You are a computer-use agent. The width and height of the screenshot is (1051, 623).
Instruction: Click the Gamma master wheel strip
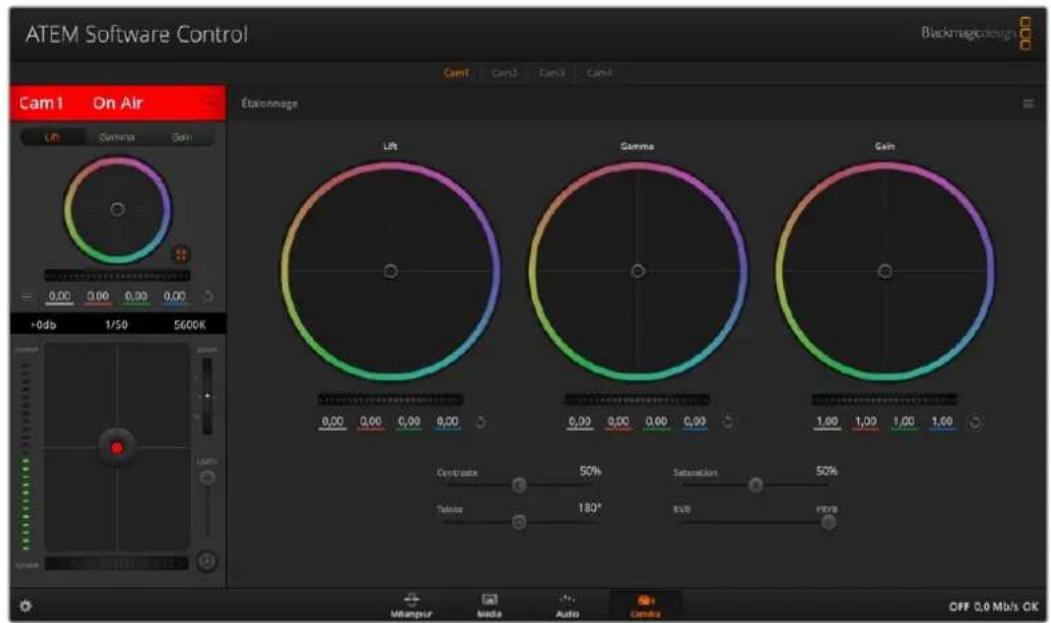pos(637,400)
